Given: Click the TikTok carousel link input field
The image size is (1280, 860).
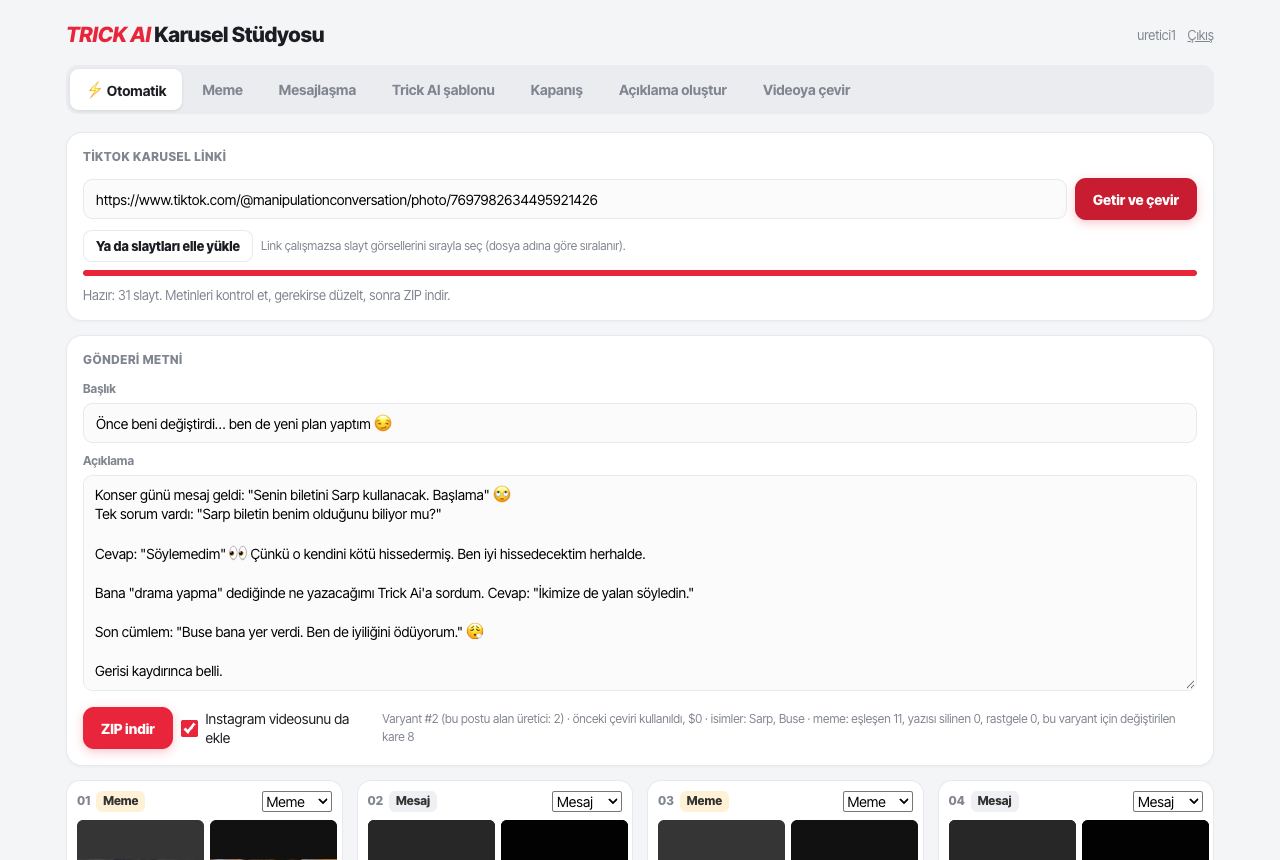Looking at the screenshot, I should [574, 199].
